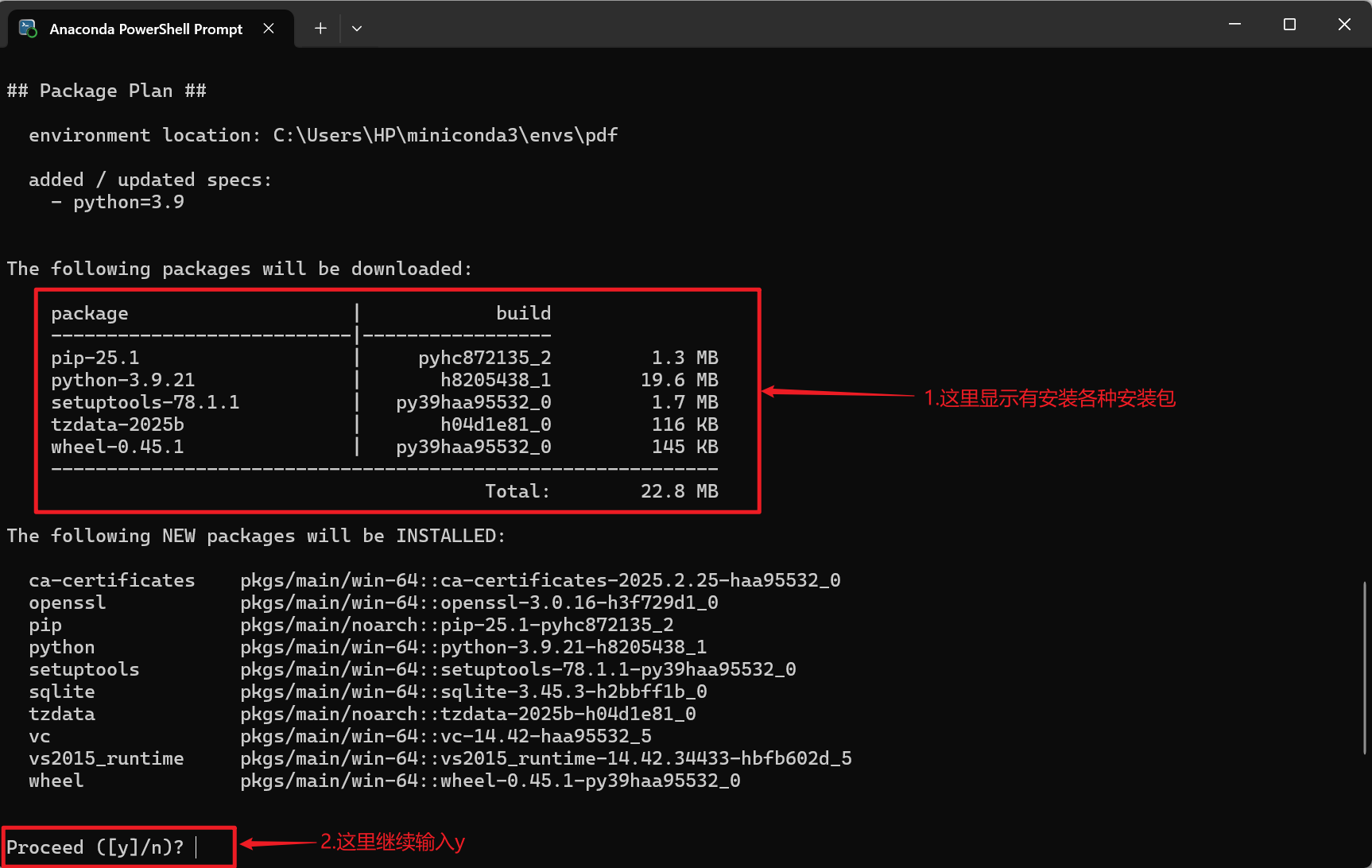Click pkgs/main/win-64::openssl-3.0.16-h3f729d1_0
Viewport: 1372px width, 868px height.
click(479, 603)
